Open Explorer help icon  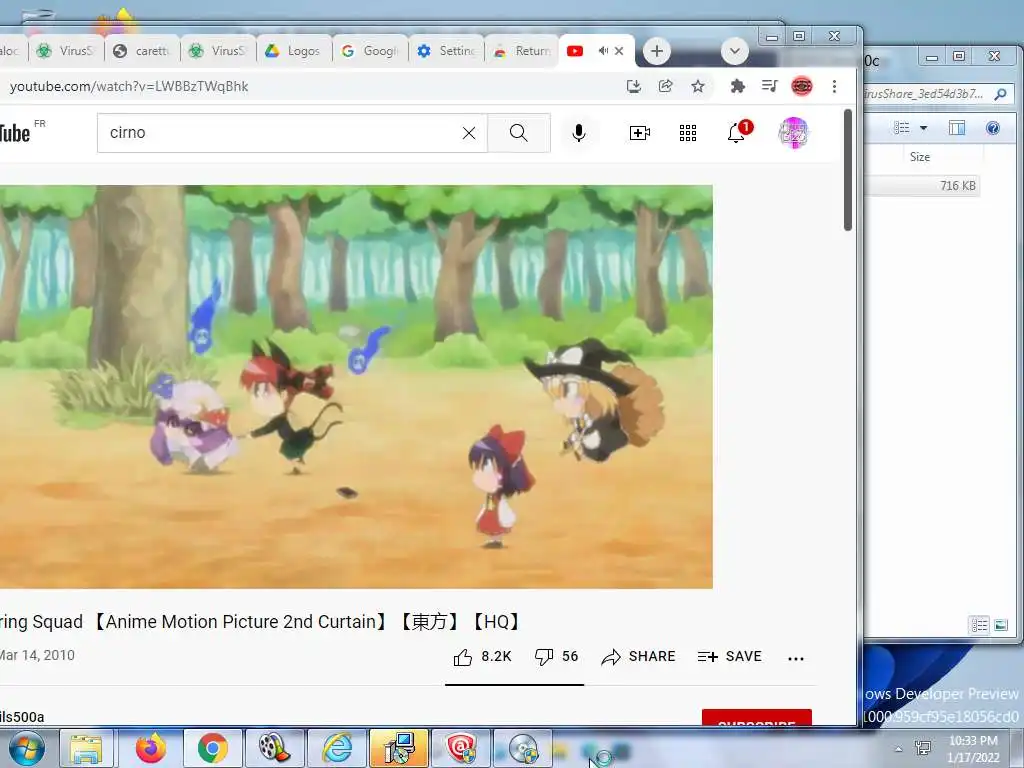[x=993, y=127]
